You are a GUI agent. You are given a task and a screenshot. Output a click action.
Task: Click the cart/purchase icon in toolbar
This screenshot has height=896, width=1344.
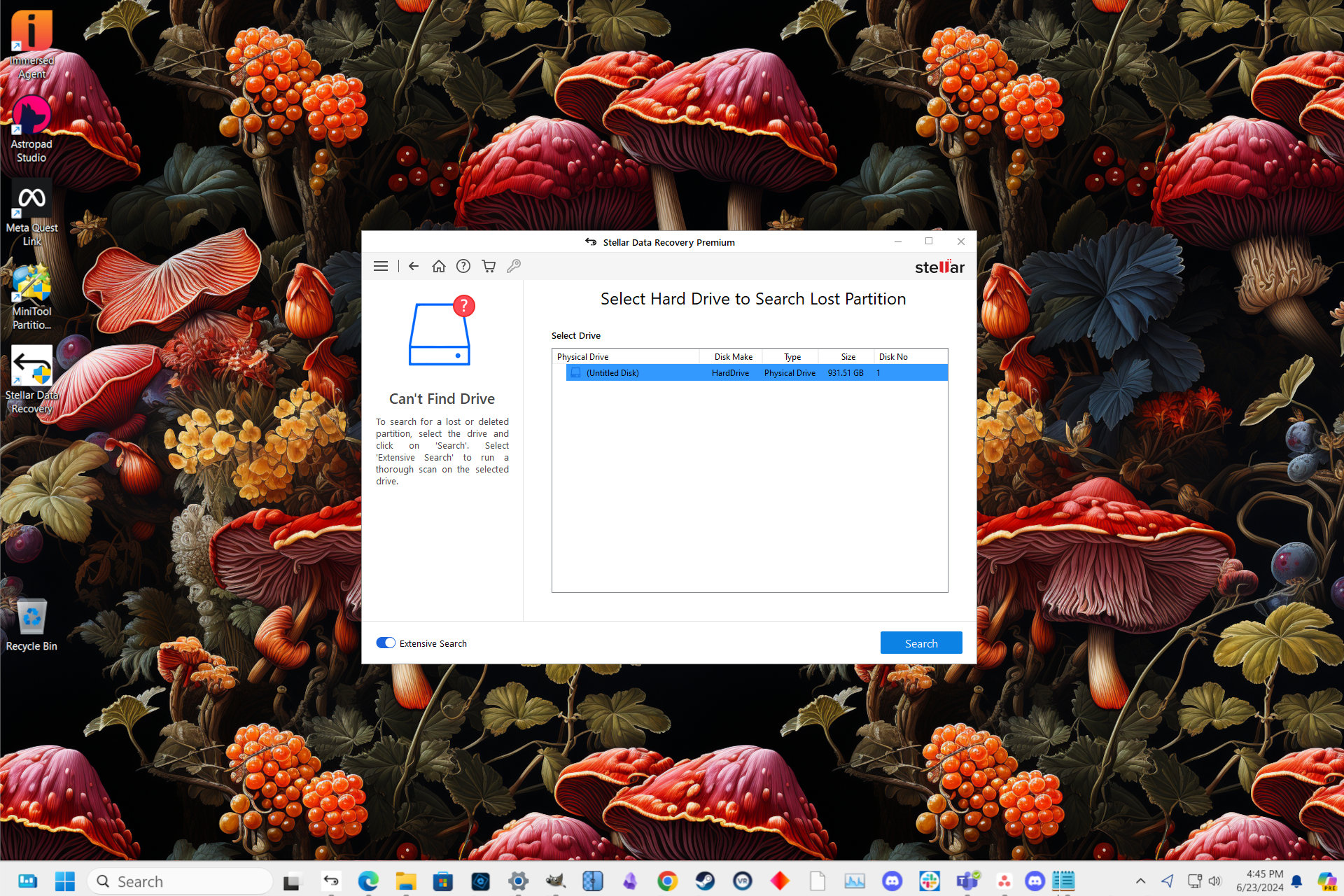(489, 266)
